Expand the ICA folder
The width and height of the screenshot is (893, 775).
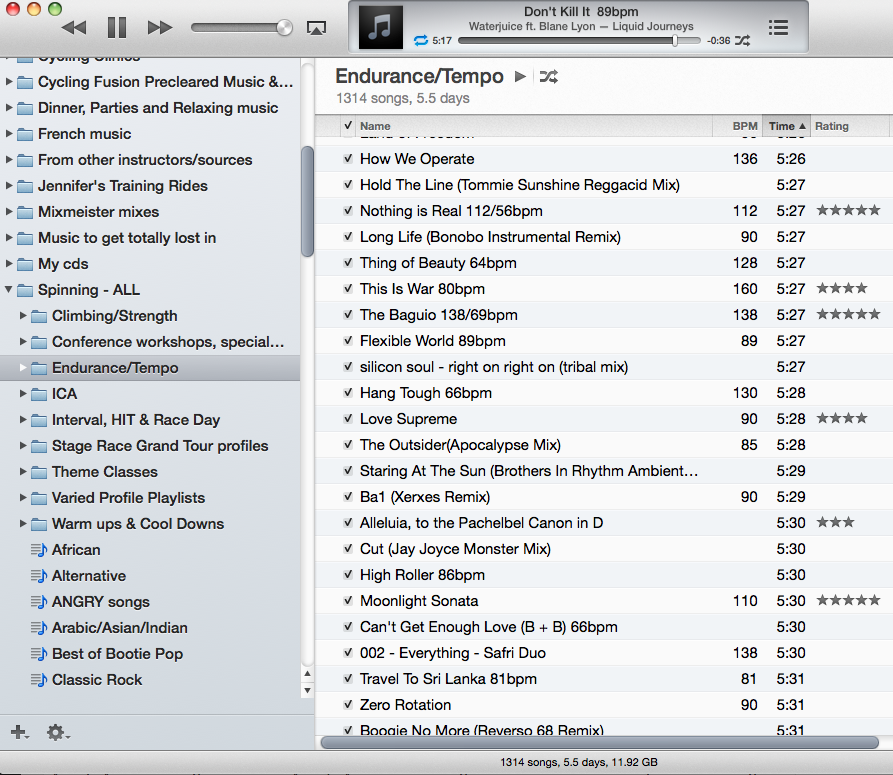coord(23,393)
